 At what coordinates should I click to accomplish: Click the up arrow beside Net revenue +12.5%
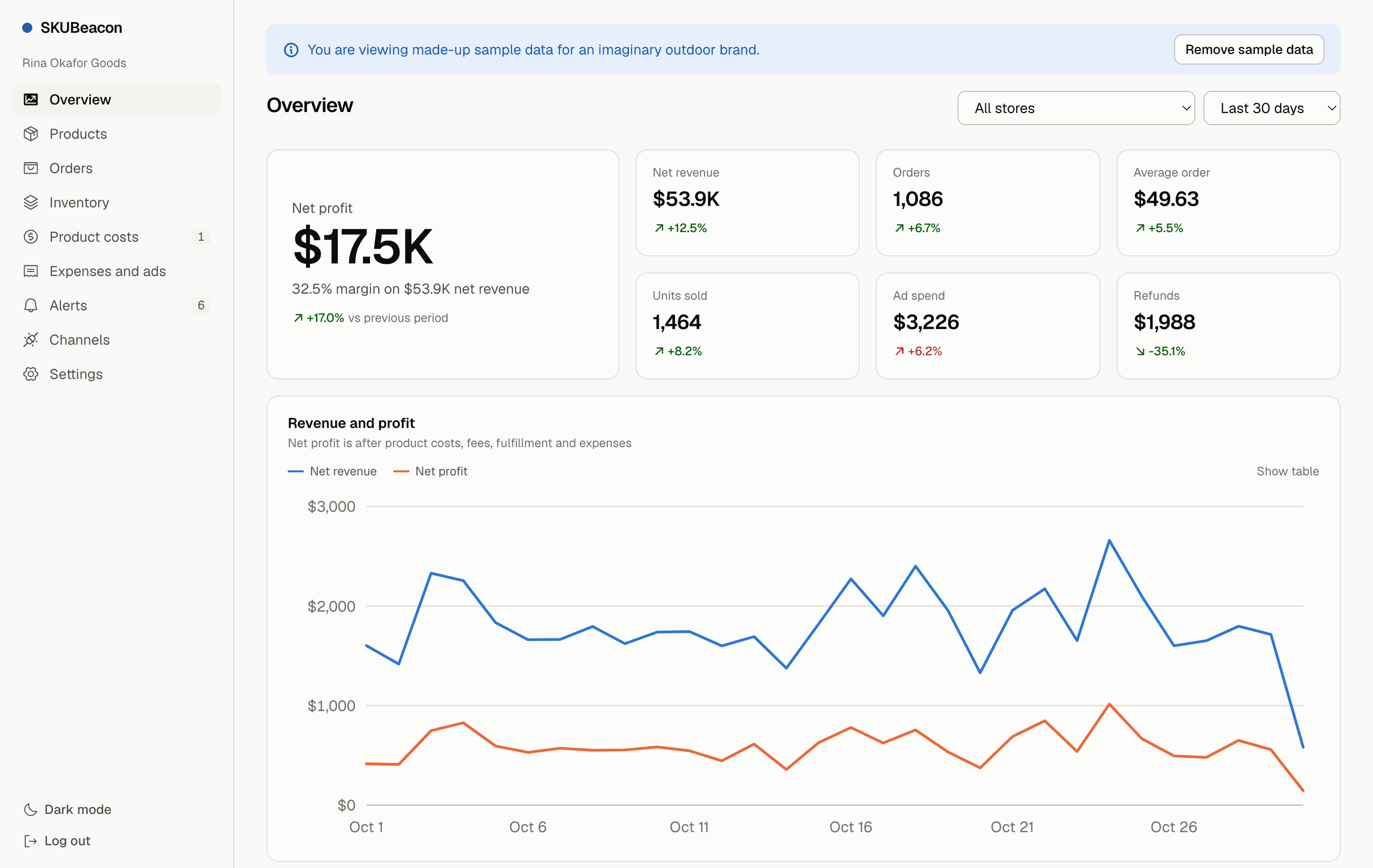(x=659, y=228)
